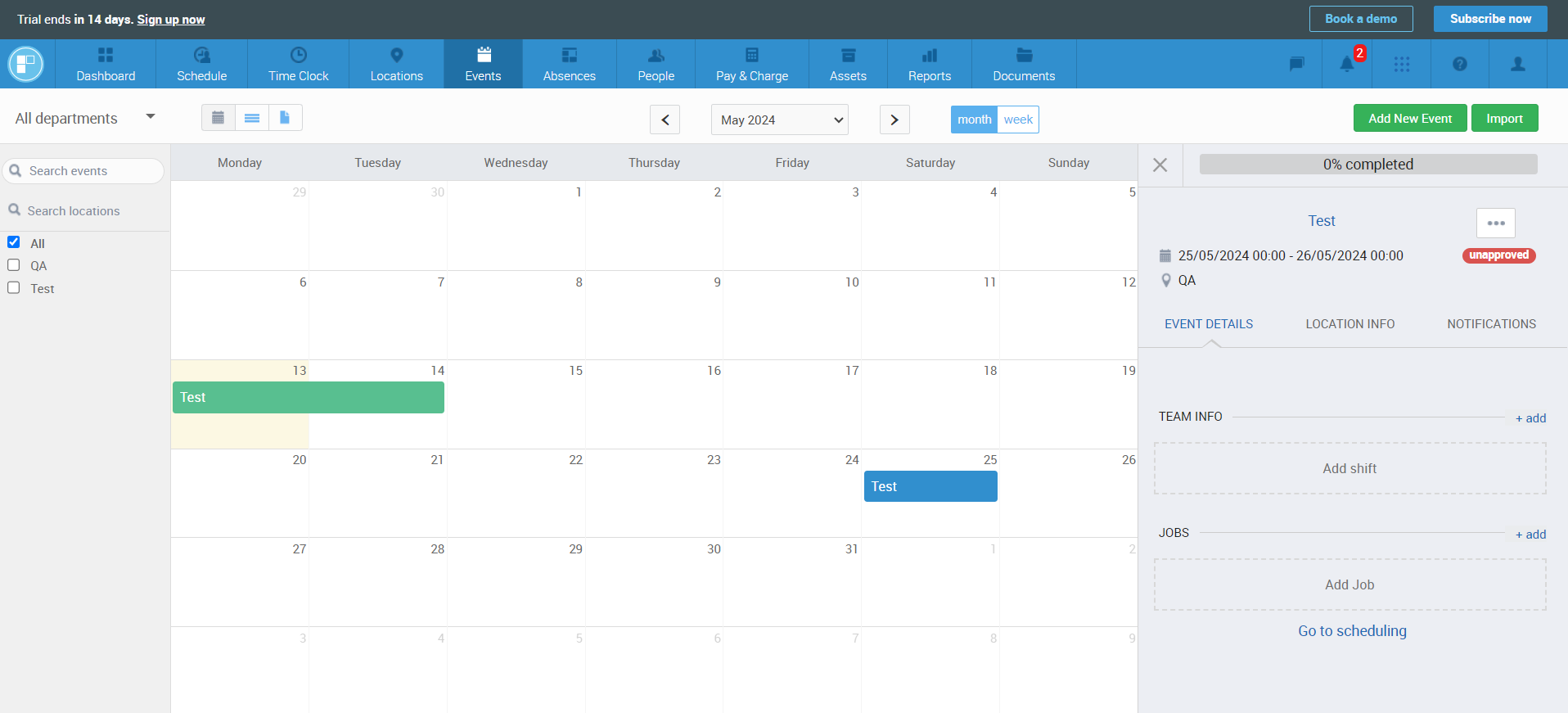Screen dimensions: 1568x713
Task: Open the Pay & Charge section
Action: point(751,64)
